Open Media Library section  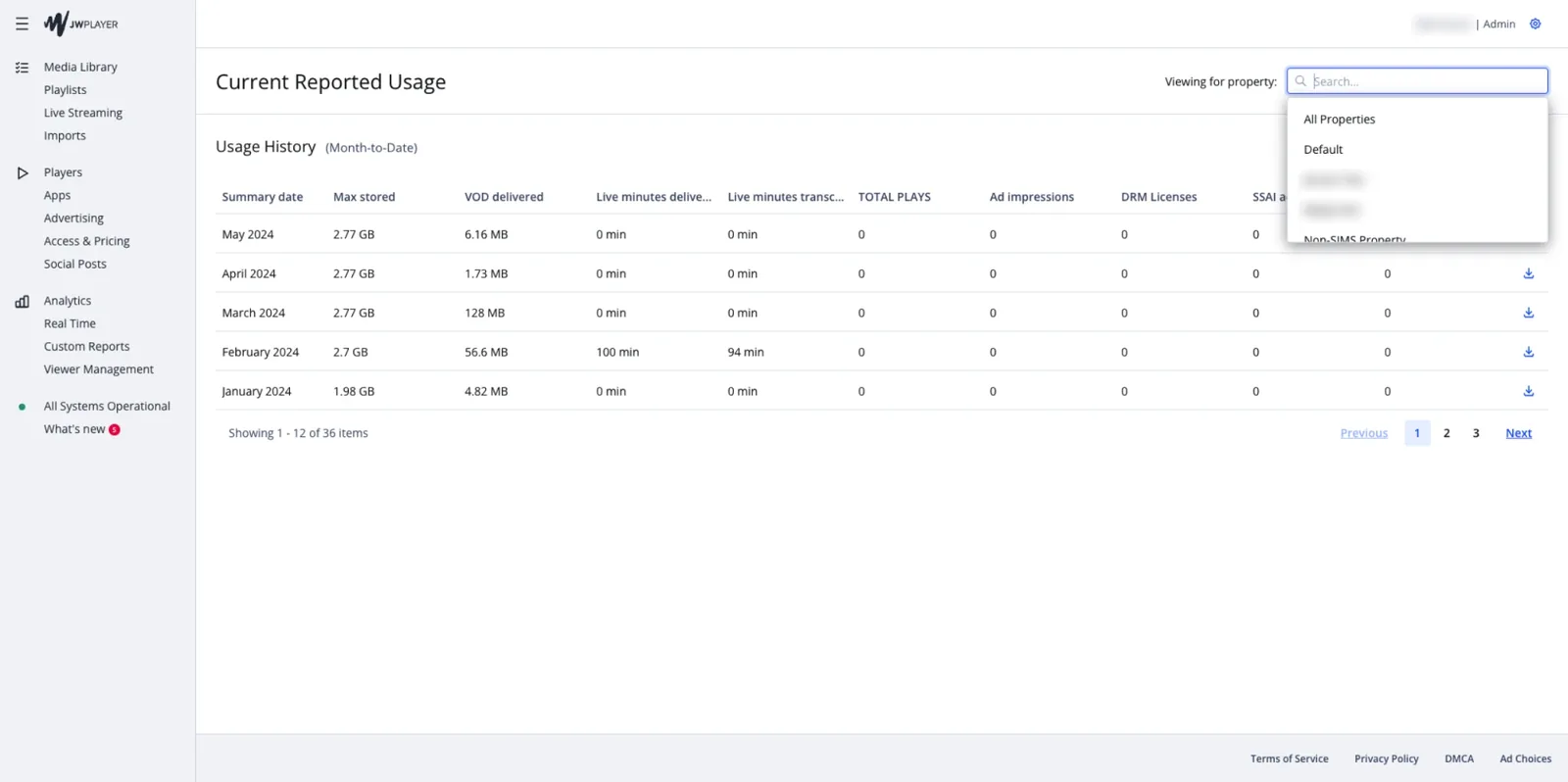[80, 68]
